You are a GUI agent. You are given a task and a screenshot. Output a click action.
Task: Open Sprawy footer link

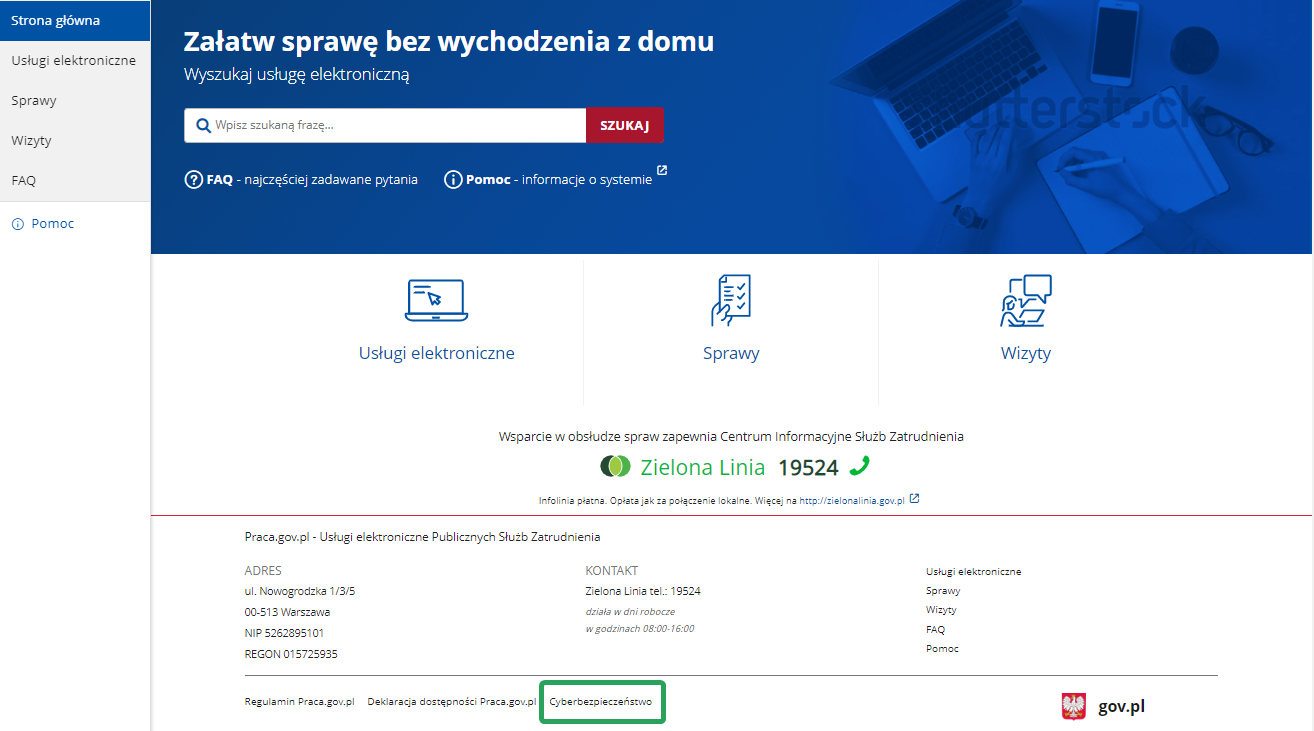pos(943,591)
